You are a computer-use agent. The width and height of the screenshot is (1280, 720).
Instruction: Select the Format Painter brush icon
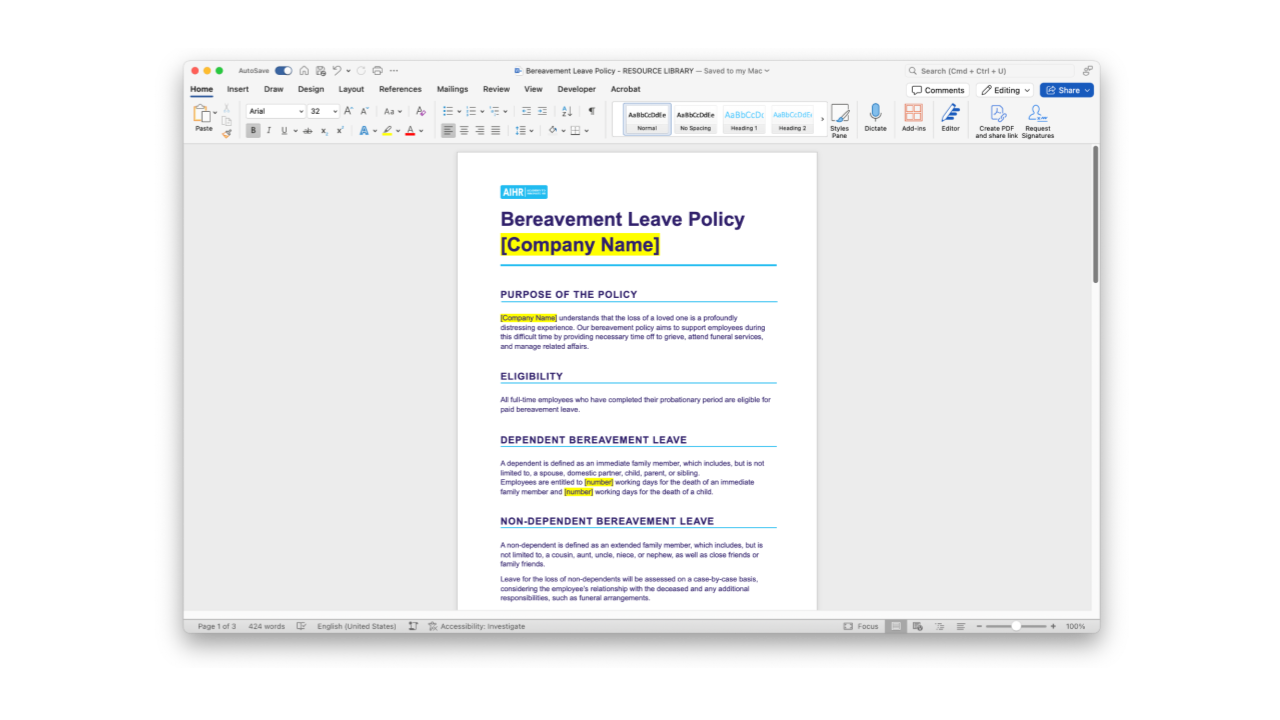click(x=227, y=133)
